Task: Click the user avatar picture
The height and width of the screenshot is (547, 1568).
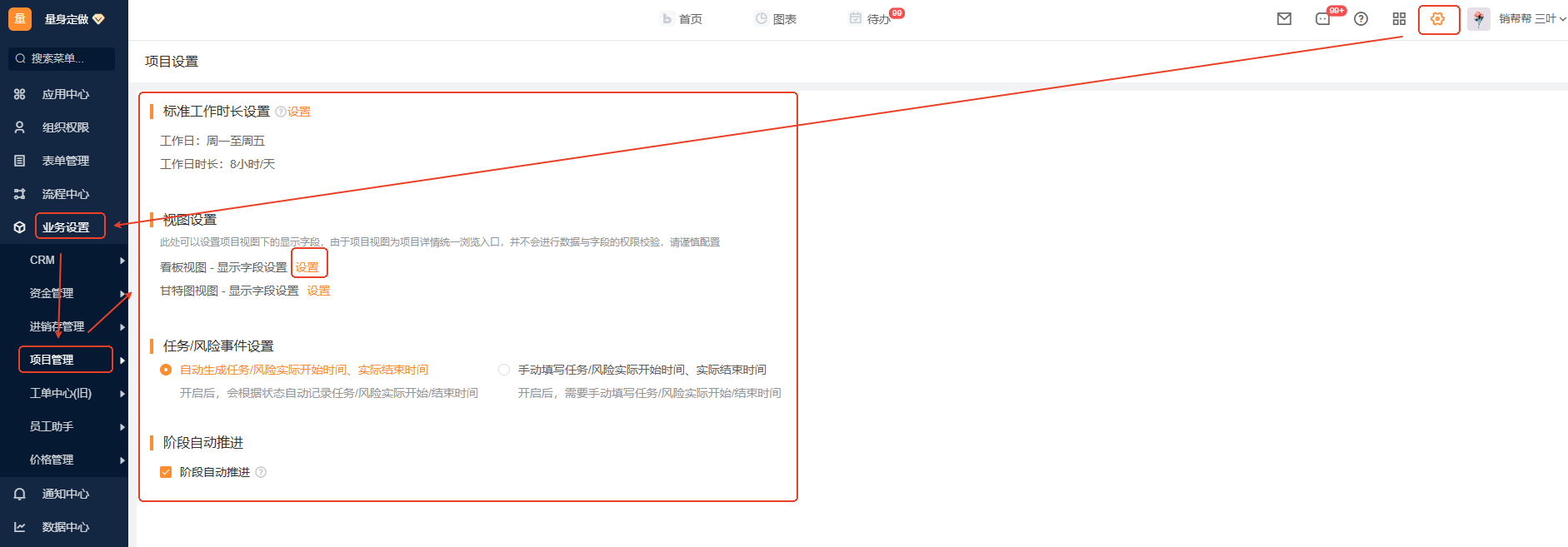Action: [1478, 19]
